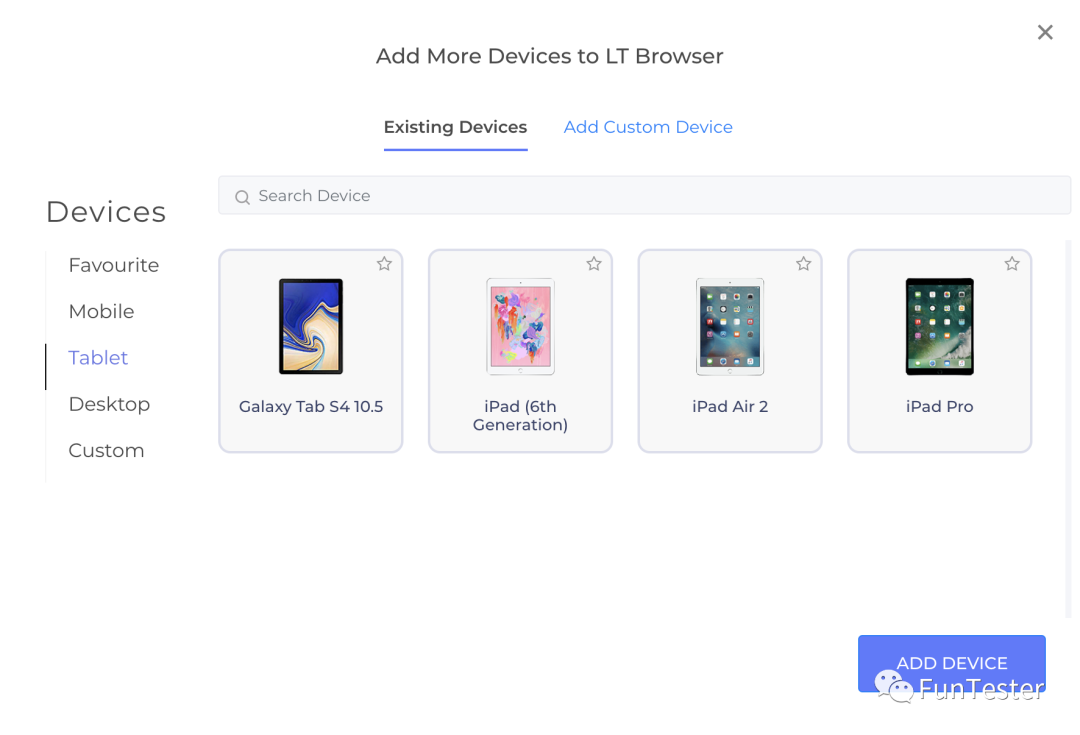Star the iPad Pro device card
This screenshot has height=735, width=1080.
(x=1012, y=264)
